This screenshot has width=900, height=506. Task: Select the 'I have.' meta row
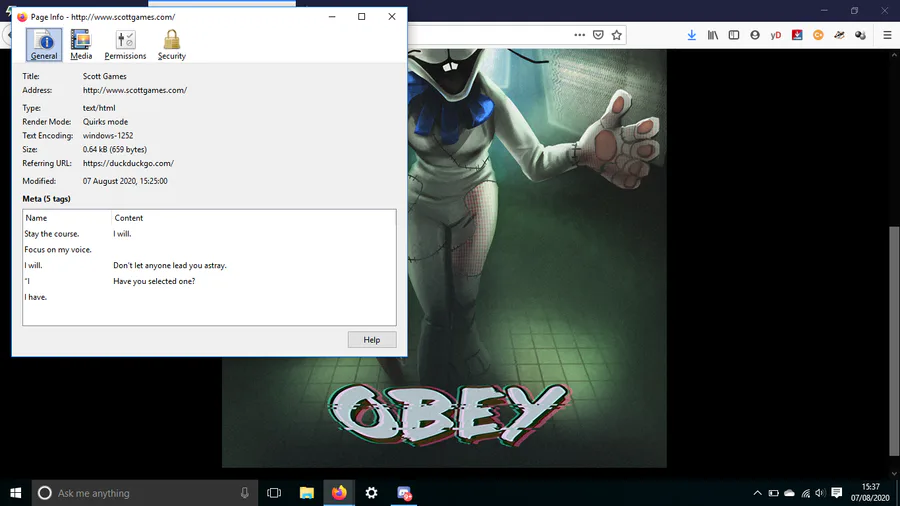coord(209,297)
